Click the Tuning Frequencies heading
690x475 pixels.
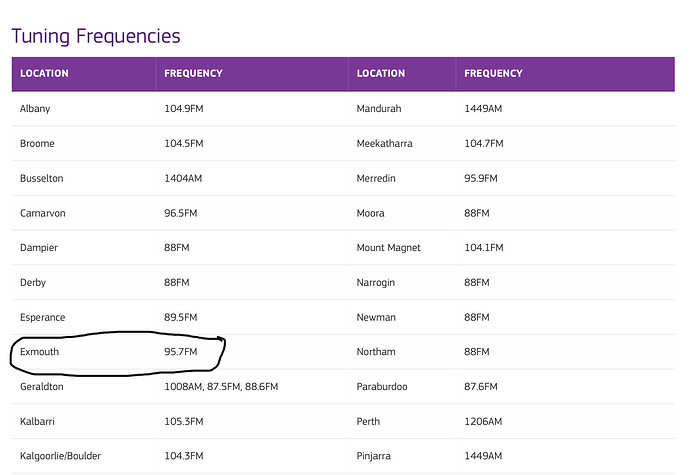click(x=96, y=36)
